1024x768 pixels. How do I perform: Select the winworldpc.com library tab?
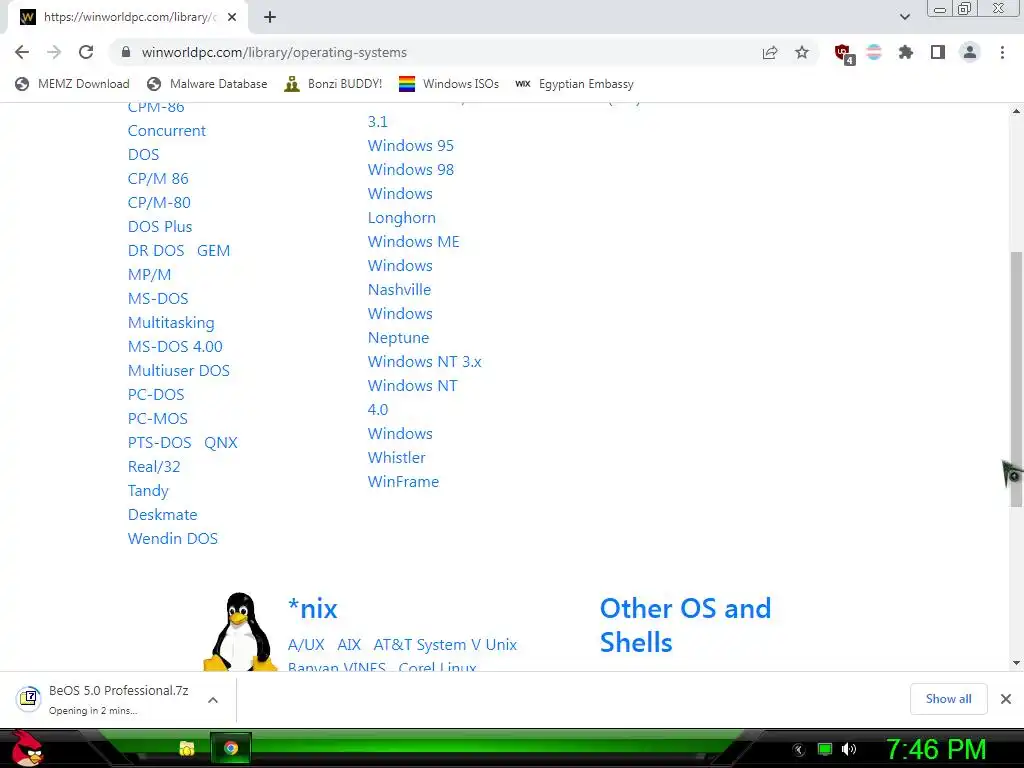127,18
